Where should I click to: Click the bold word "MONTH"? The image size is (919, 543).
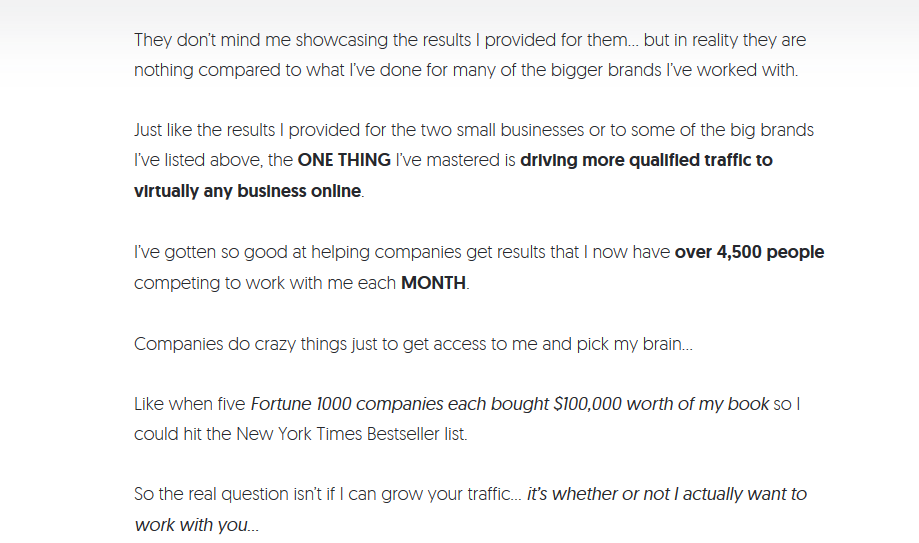tap(434, 283)
